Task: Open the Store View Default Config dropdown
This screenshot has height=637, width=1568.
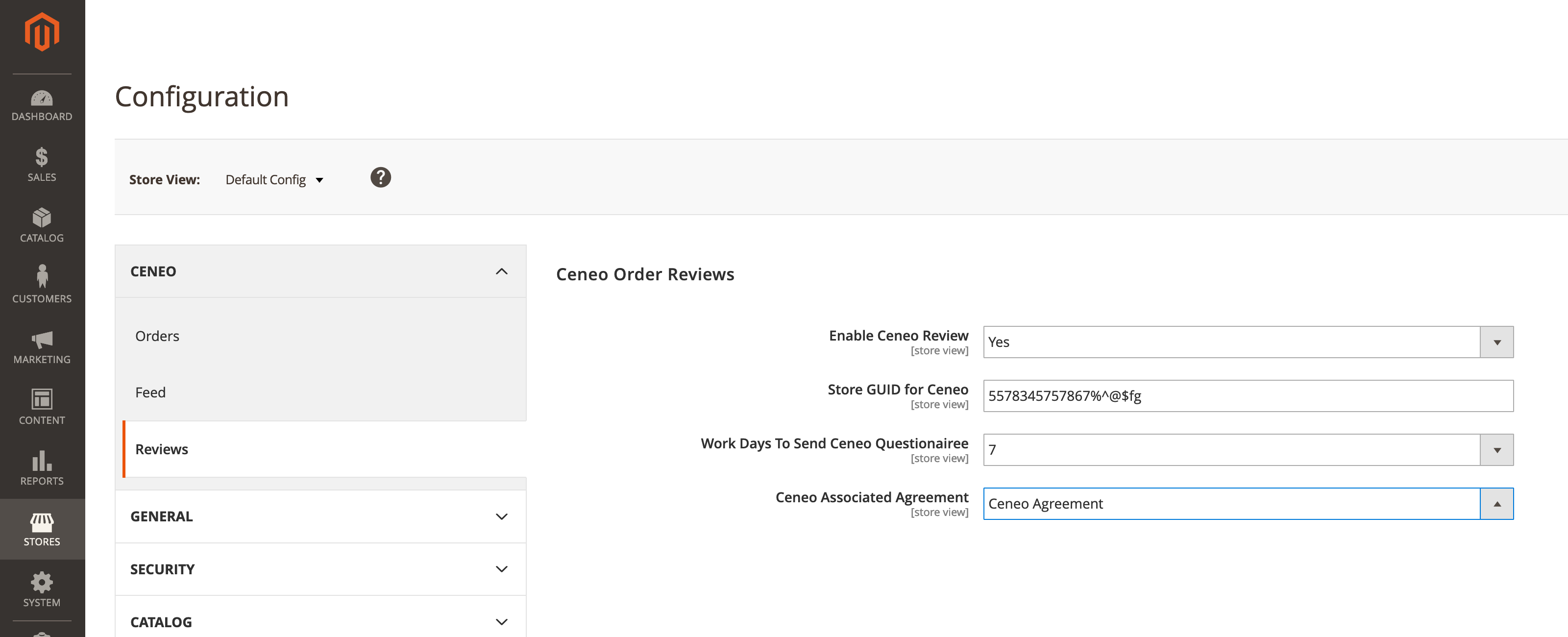Action: [274, 180]
